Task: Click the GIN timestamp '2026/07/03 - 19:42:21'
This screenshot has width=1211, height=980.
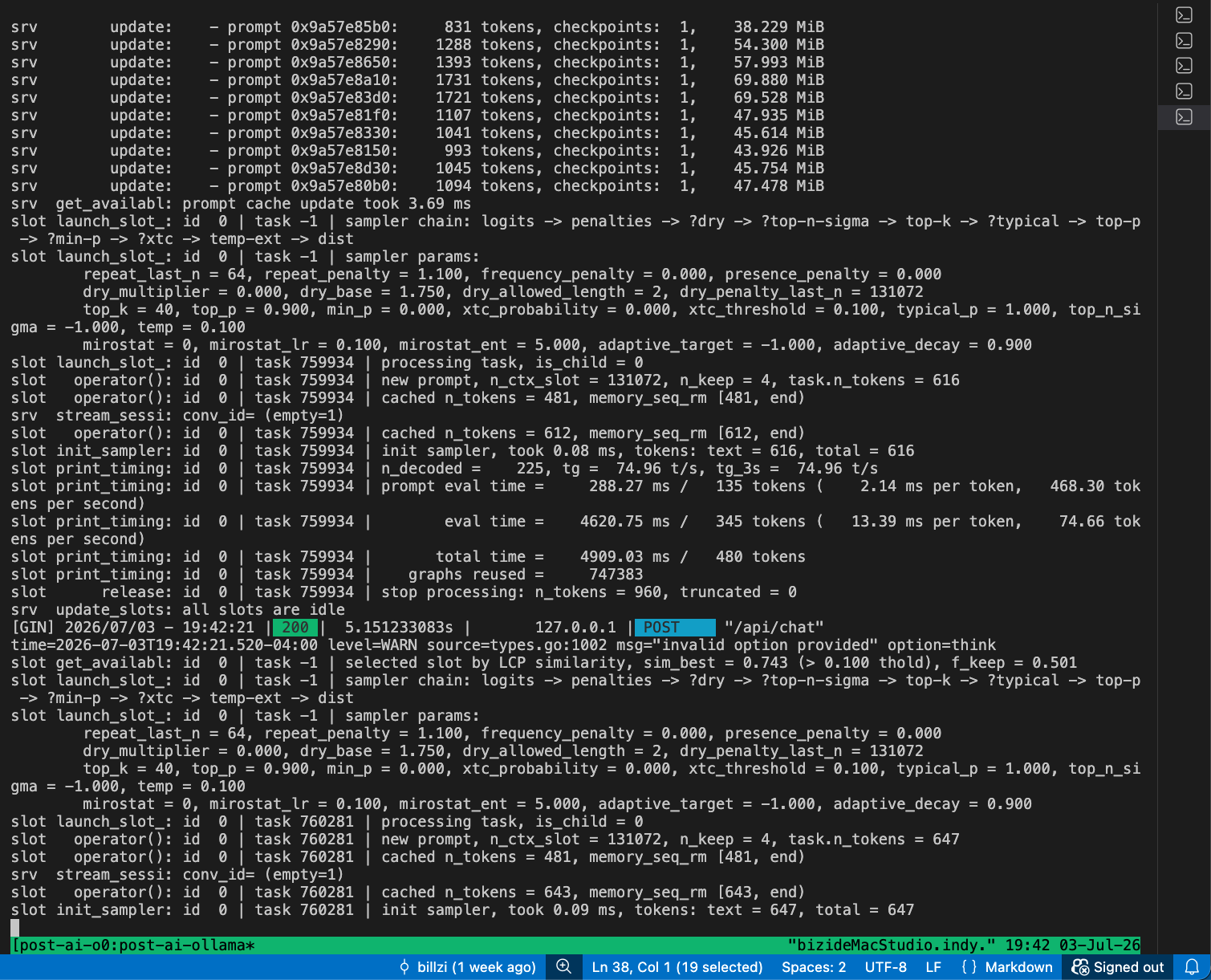Action: pyautogui.click(x=160, y=628)
